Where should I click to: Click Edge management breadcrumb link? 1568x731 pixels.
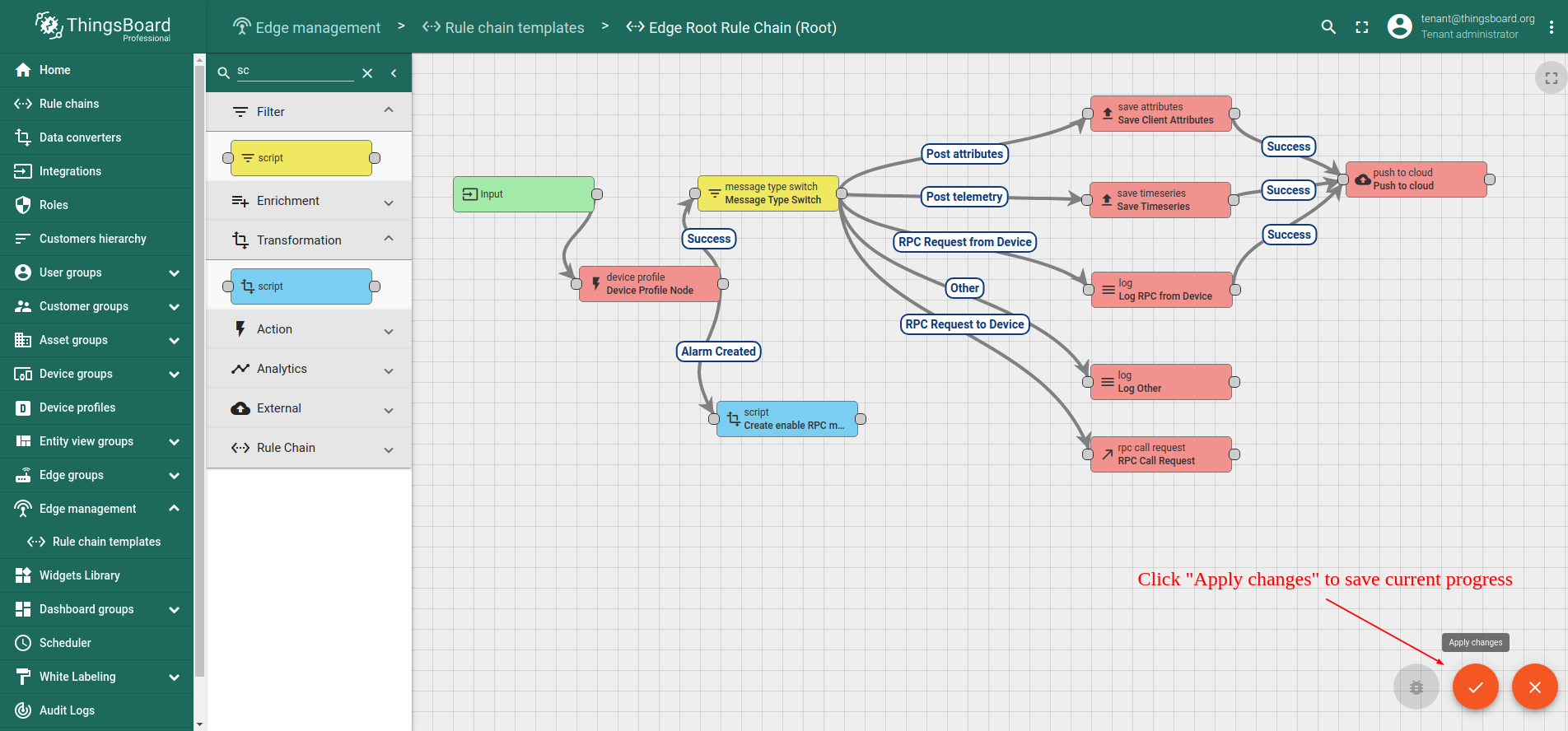318,28
